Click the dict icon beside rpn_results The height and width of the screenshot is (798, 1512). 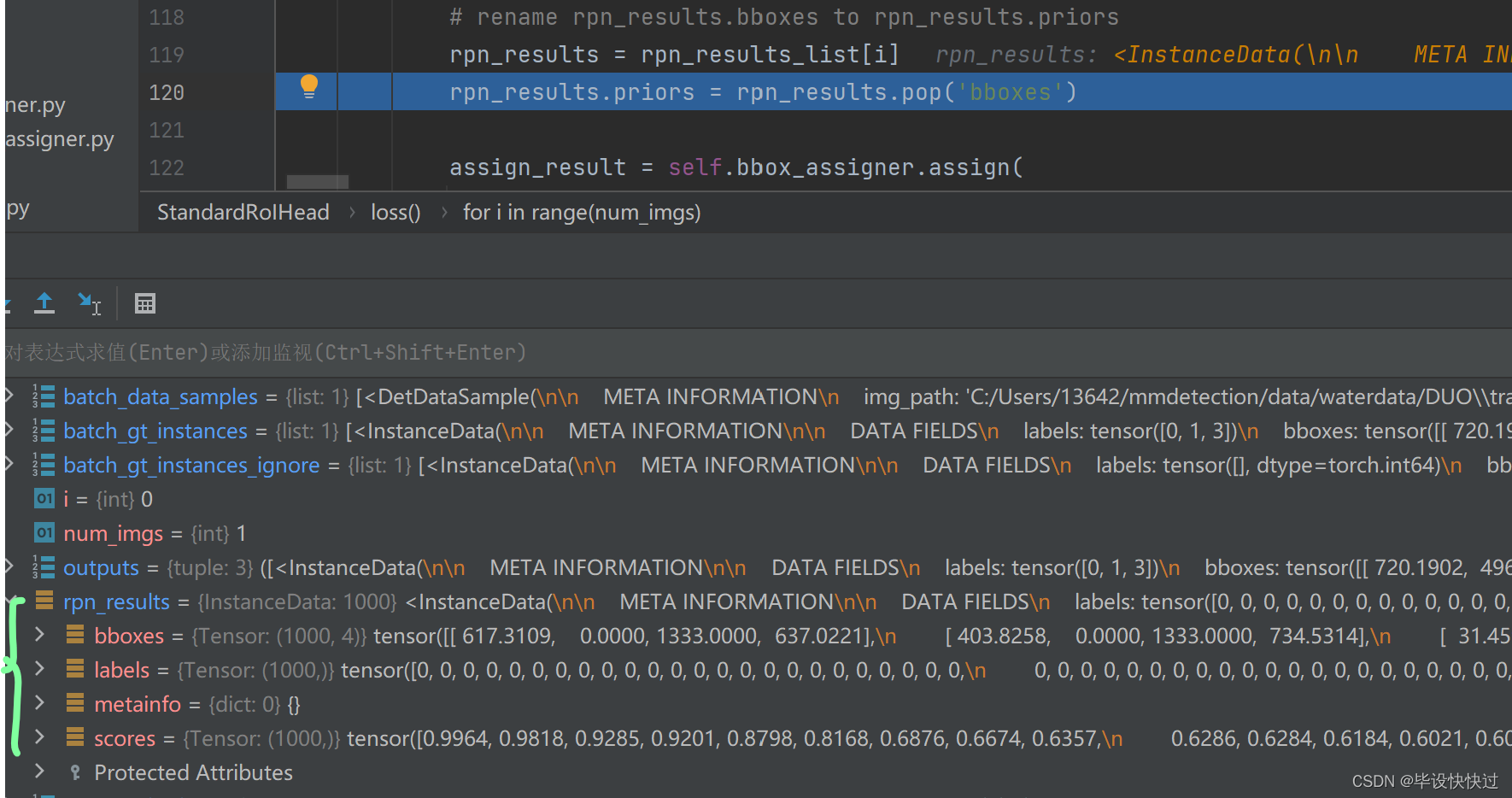44,601
